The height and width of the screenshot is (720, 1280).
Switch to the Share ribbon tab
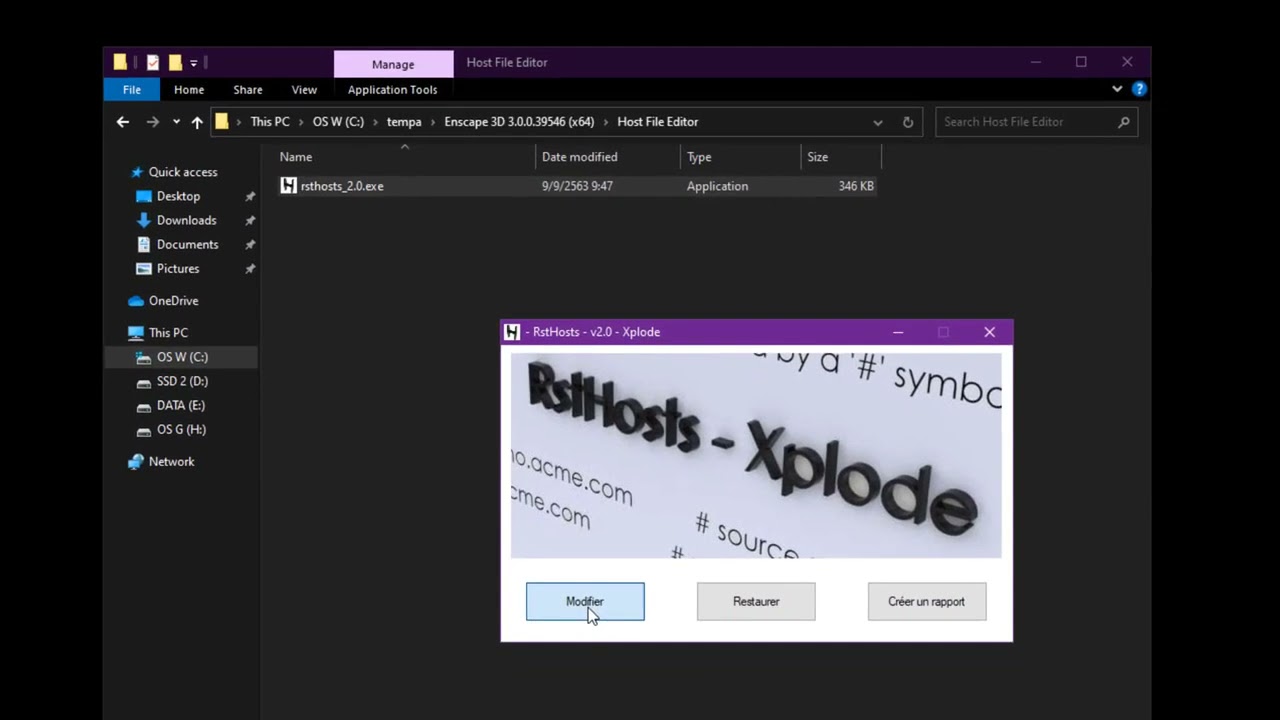(248, 89)
